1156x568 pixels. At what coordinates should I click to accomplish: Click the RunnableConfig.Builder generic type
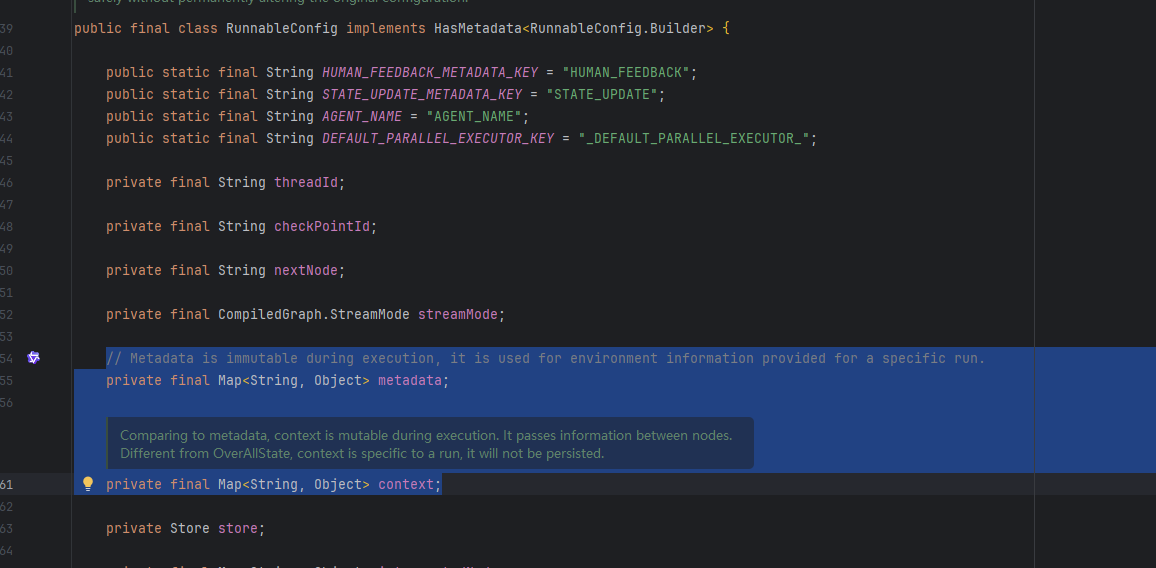618,29
